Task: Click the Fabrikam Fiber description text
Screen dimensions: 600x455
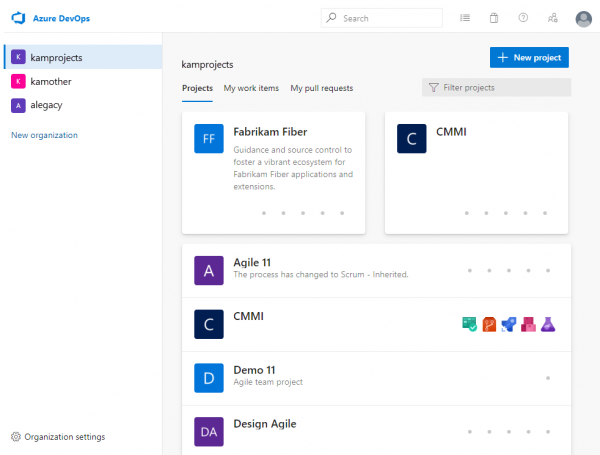Action: (293, 168)
